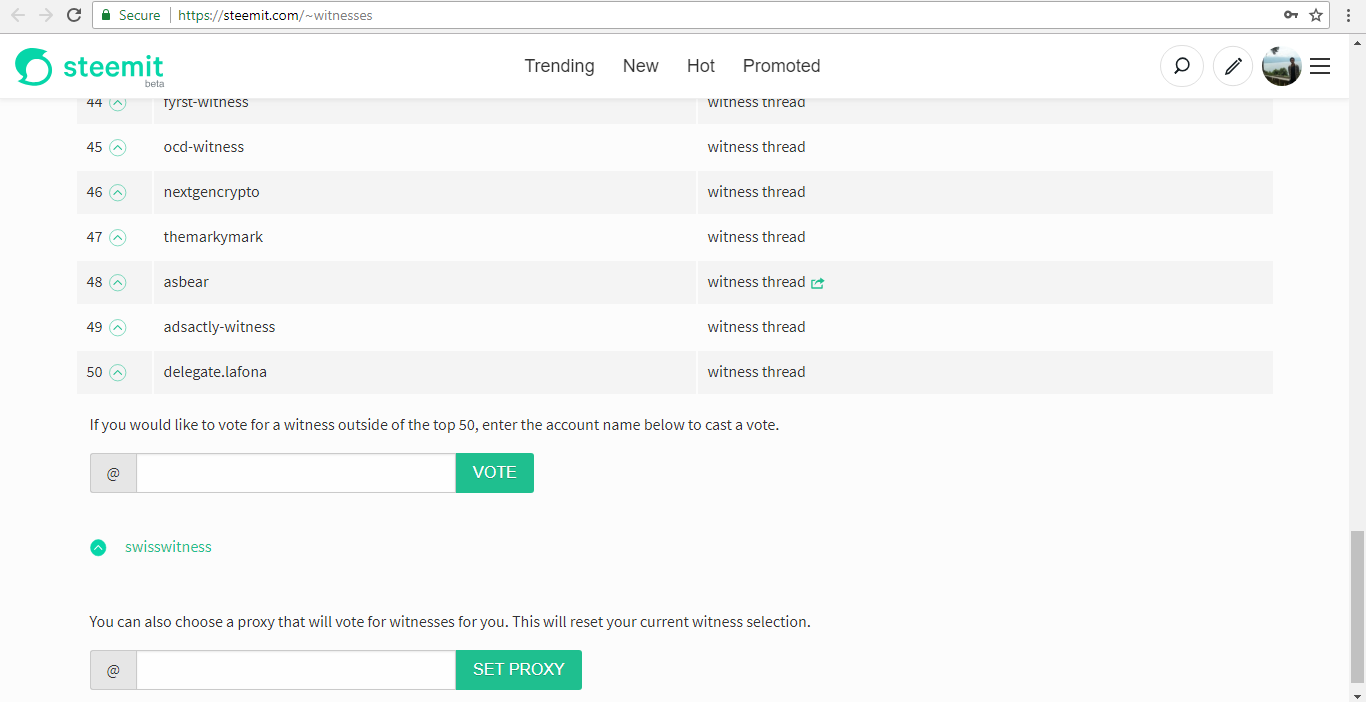Image resolution: width=1366 pixels, height=702 pixels.
Task: Upvote witness adsactly-witness at rank 49
Action: click(x=118, y=328)
